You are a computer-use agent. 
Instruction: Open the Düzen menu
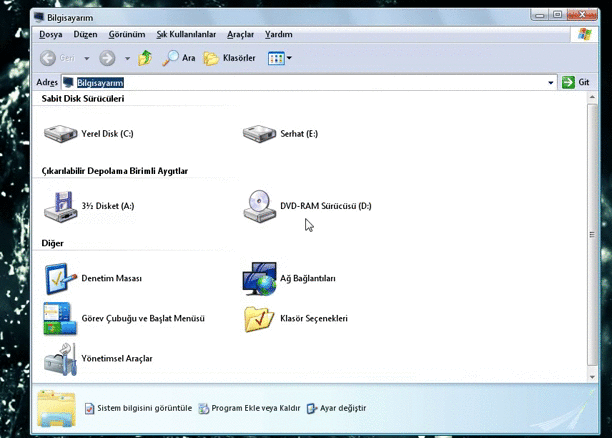pyautogui.click(x=85, y=35)
